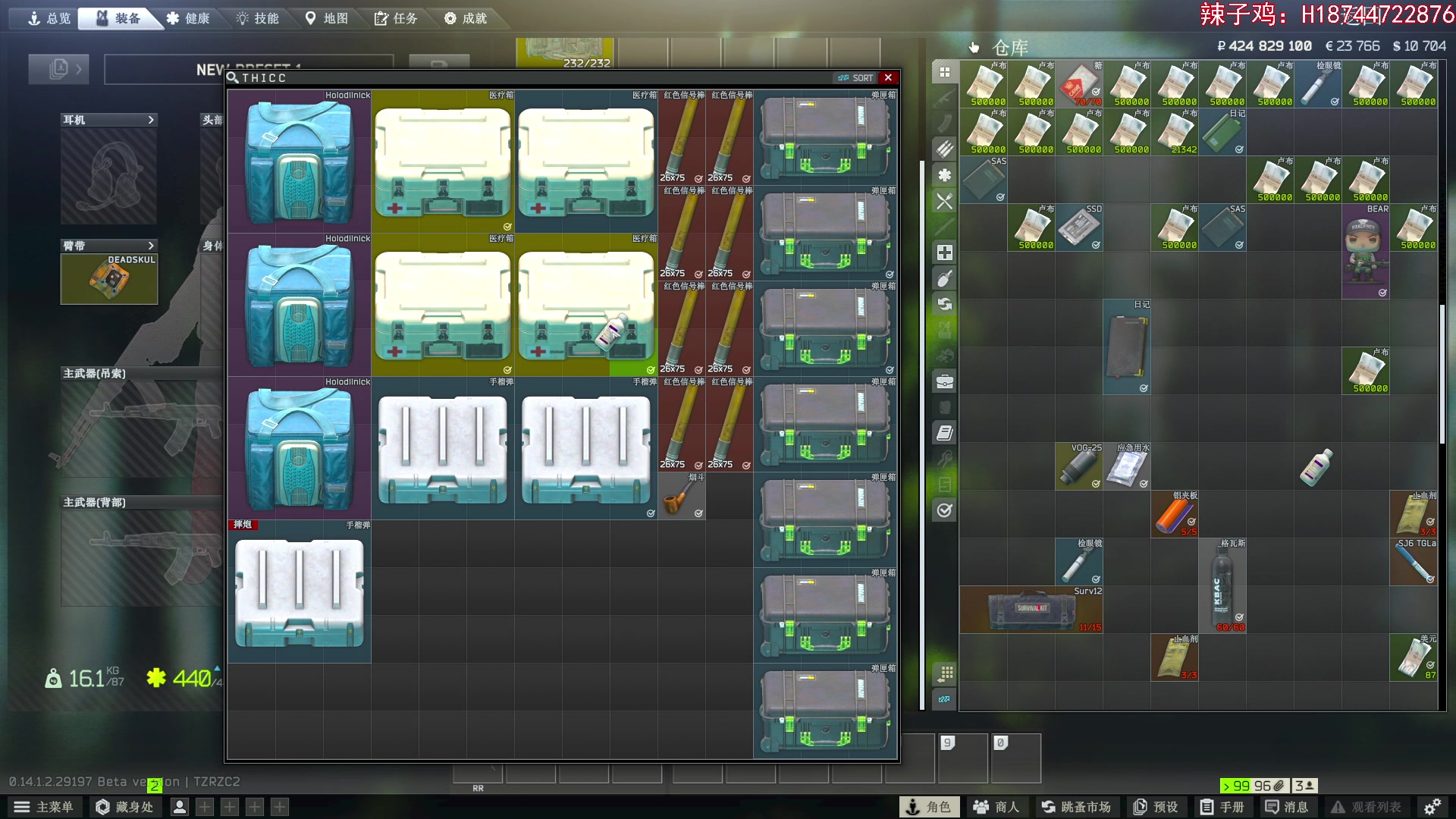Click the profile avatar icon in bottom bar
This screenshot has width=1456, height=819.
[x=180, y=807]
